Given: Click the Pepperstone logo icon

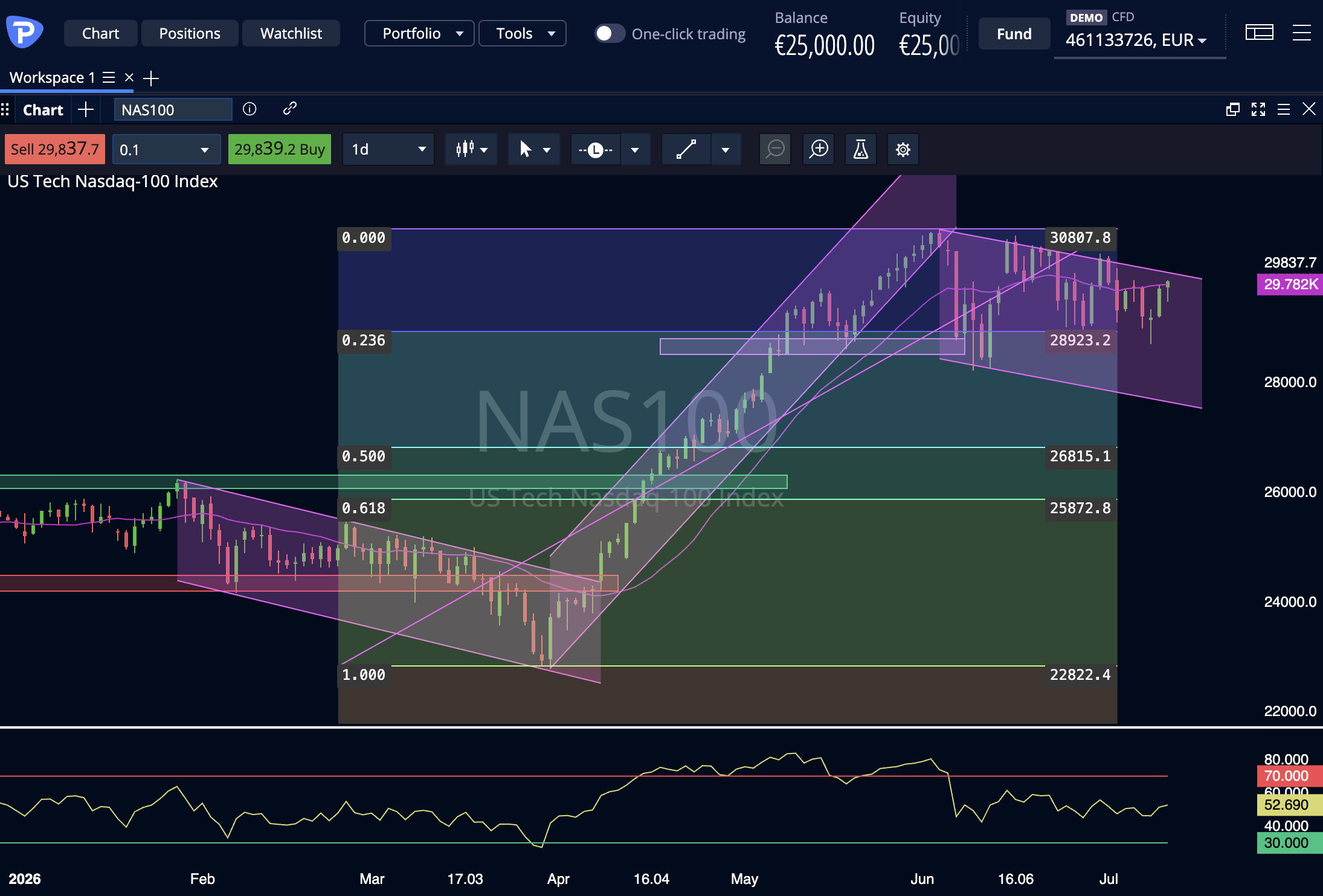Looking at the screenshot, I should (24, 31).
